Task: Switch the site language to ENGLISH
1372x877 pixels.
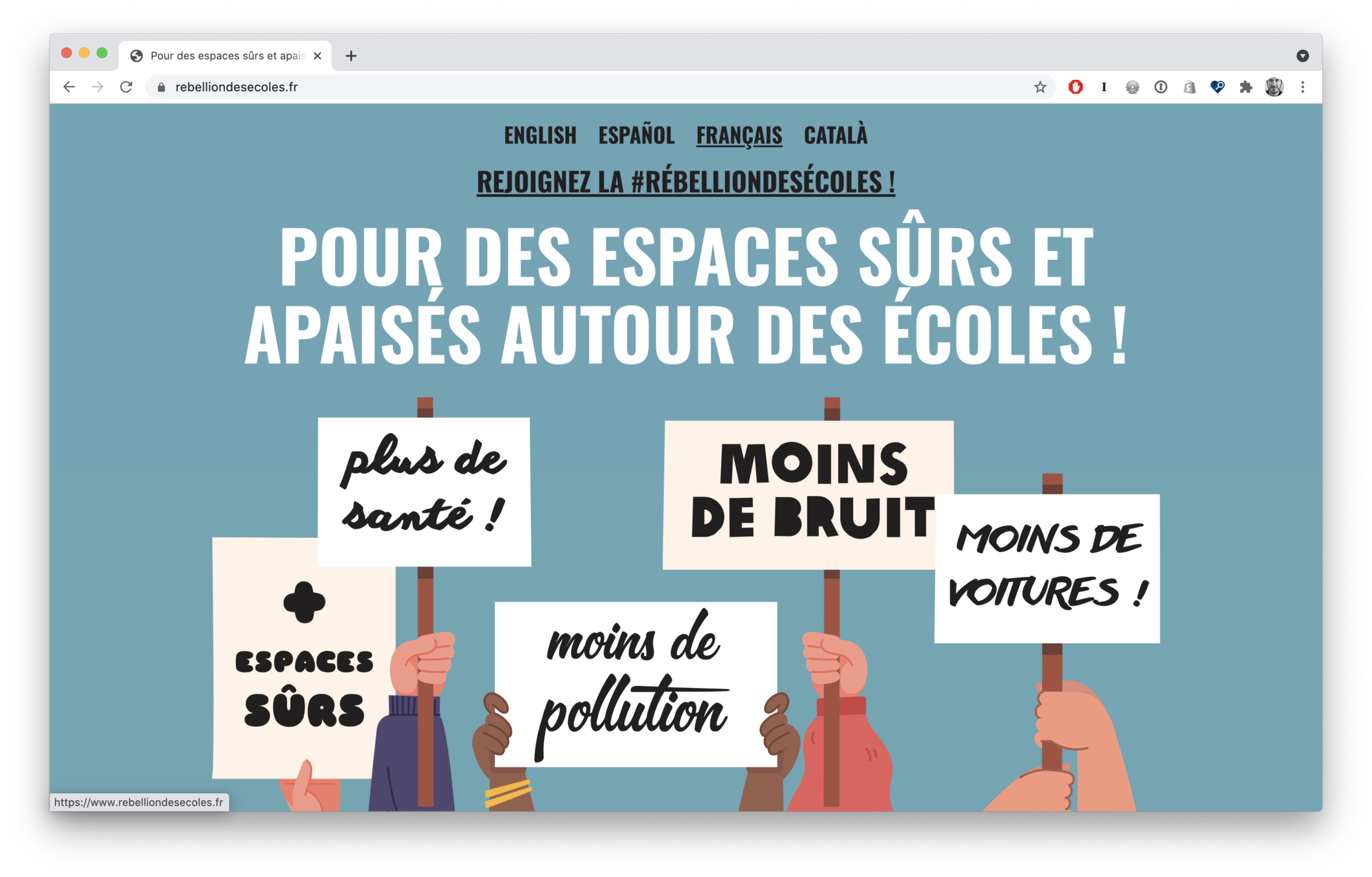Action: coord(540,135)
